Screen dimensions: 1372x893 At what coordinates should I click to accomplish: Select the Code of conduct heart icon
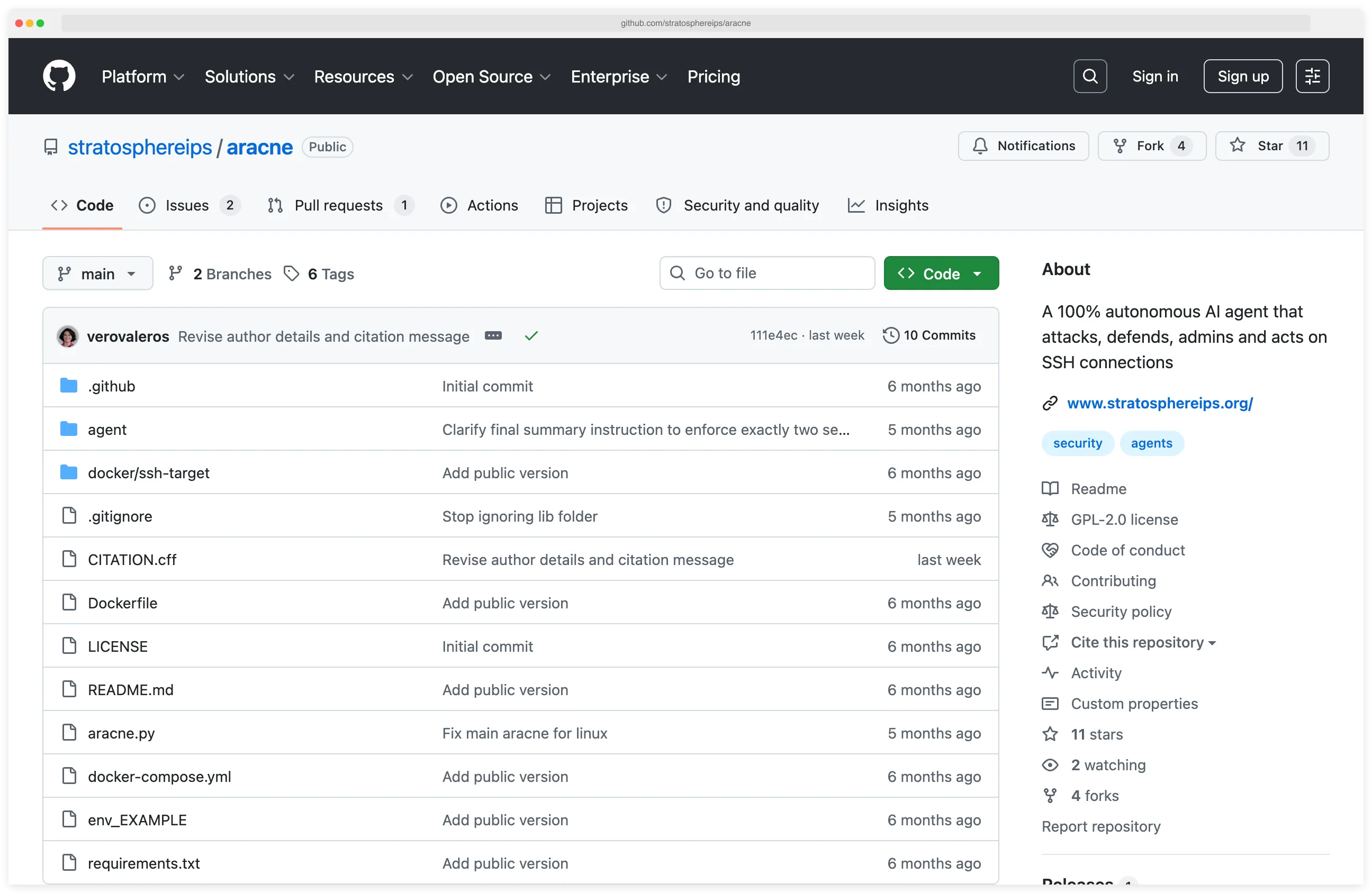pyautogui.click(x=1050, y=550)
